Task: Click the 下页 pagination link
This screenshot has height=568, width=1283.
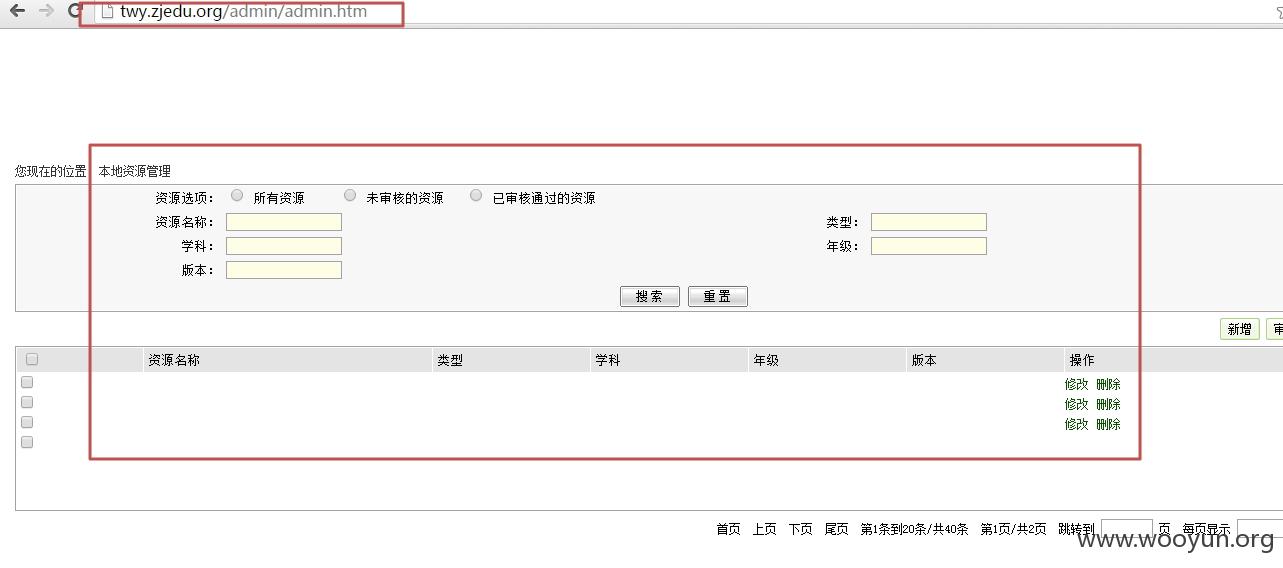Action: click(x=800, y=529)
